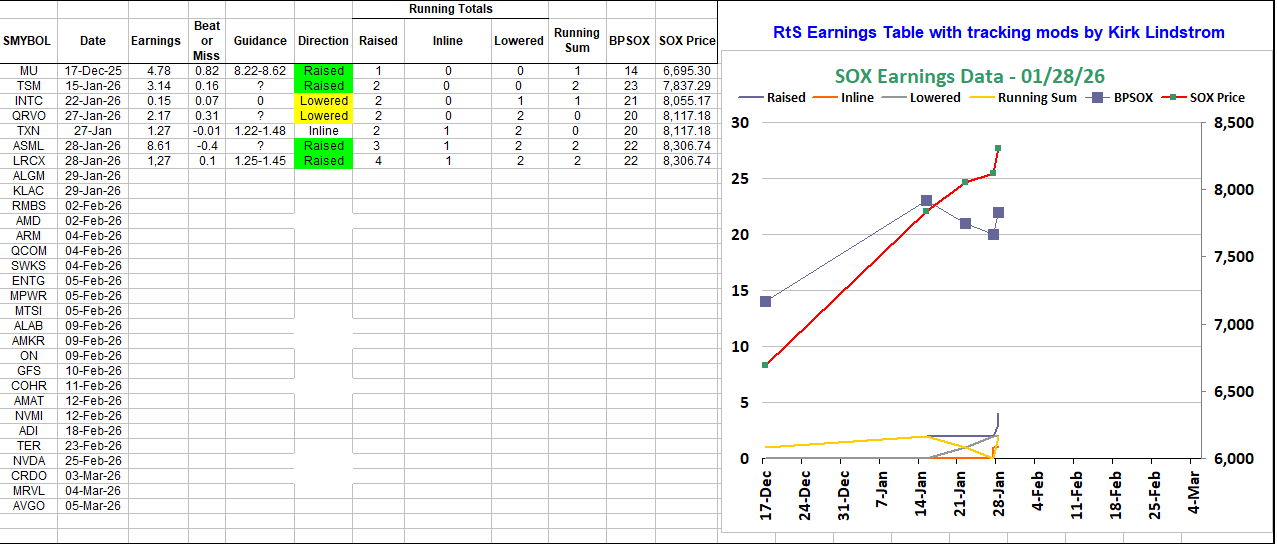Click the Running Totals merged header cell

[x=450, y=9]
